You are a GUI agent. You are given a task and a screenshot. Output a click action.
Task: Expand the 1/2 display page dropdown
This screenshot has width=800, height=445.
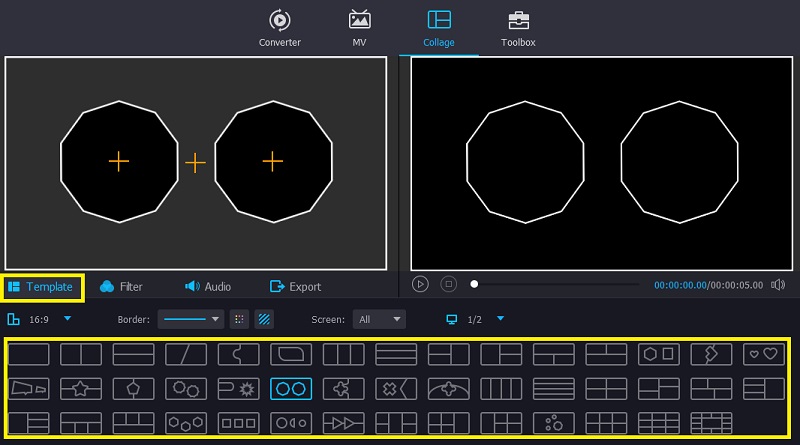[500, 319]
